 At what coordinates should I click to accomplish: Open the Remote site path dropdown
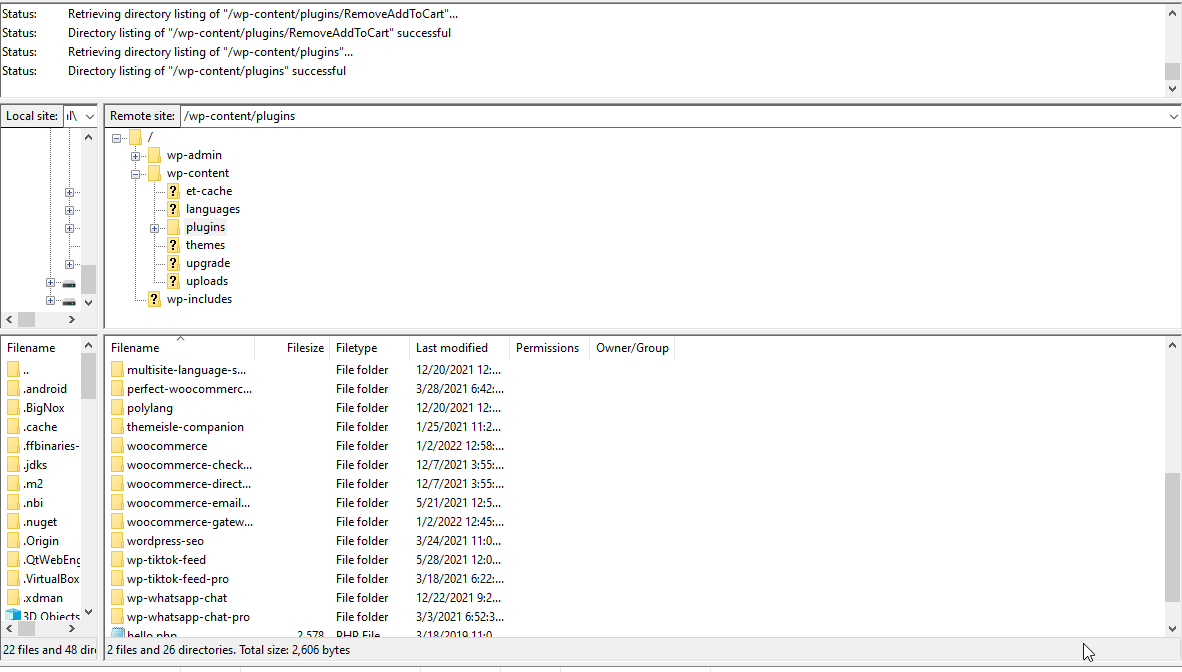[1173, 116]
